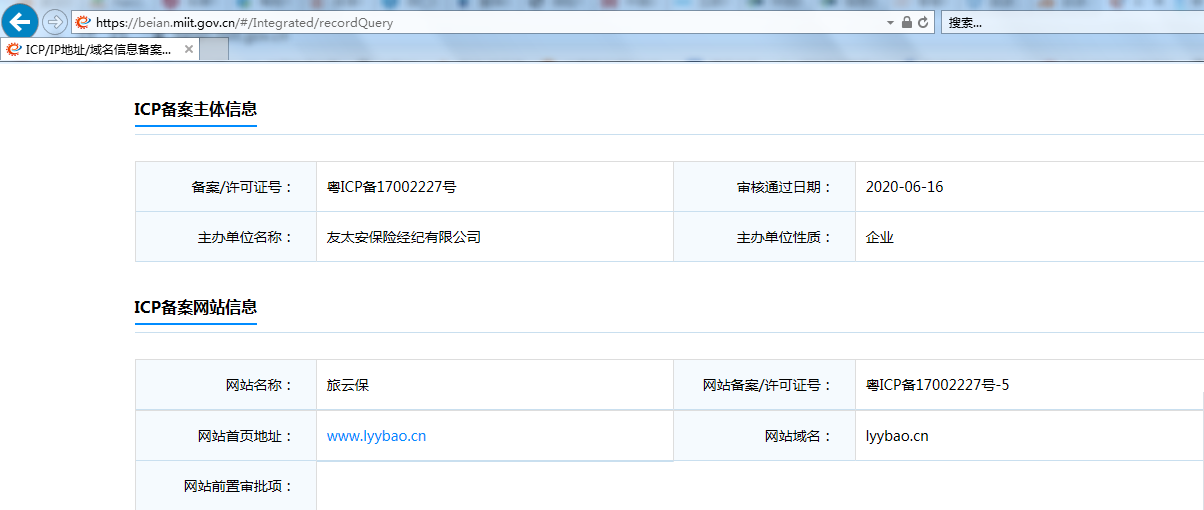Click the 网站首页地址 label
The height and width of the screenshot is (510, 1204).
tap(247, 436)
